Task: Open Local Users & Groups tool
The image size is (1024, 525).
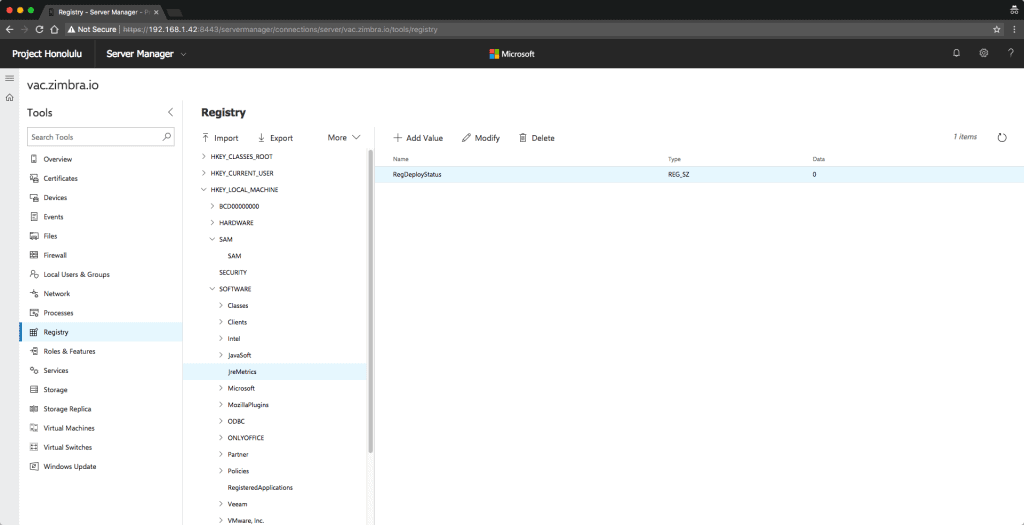Action: [76, 274]
